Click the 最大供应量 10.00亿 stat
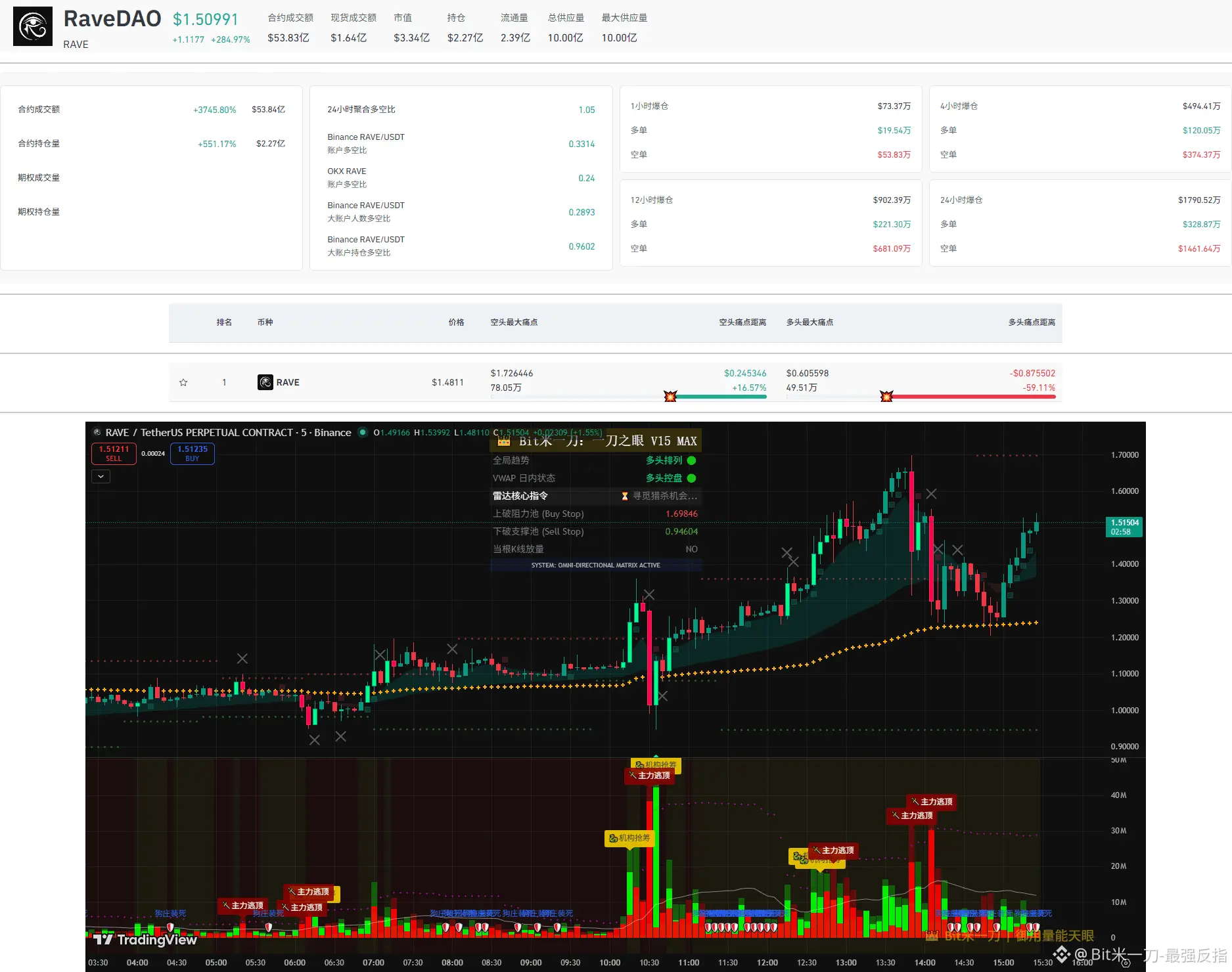 (624, 28)
